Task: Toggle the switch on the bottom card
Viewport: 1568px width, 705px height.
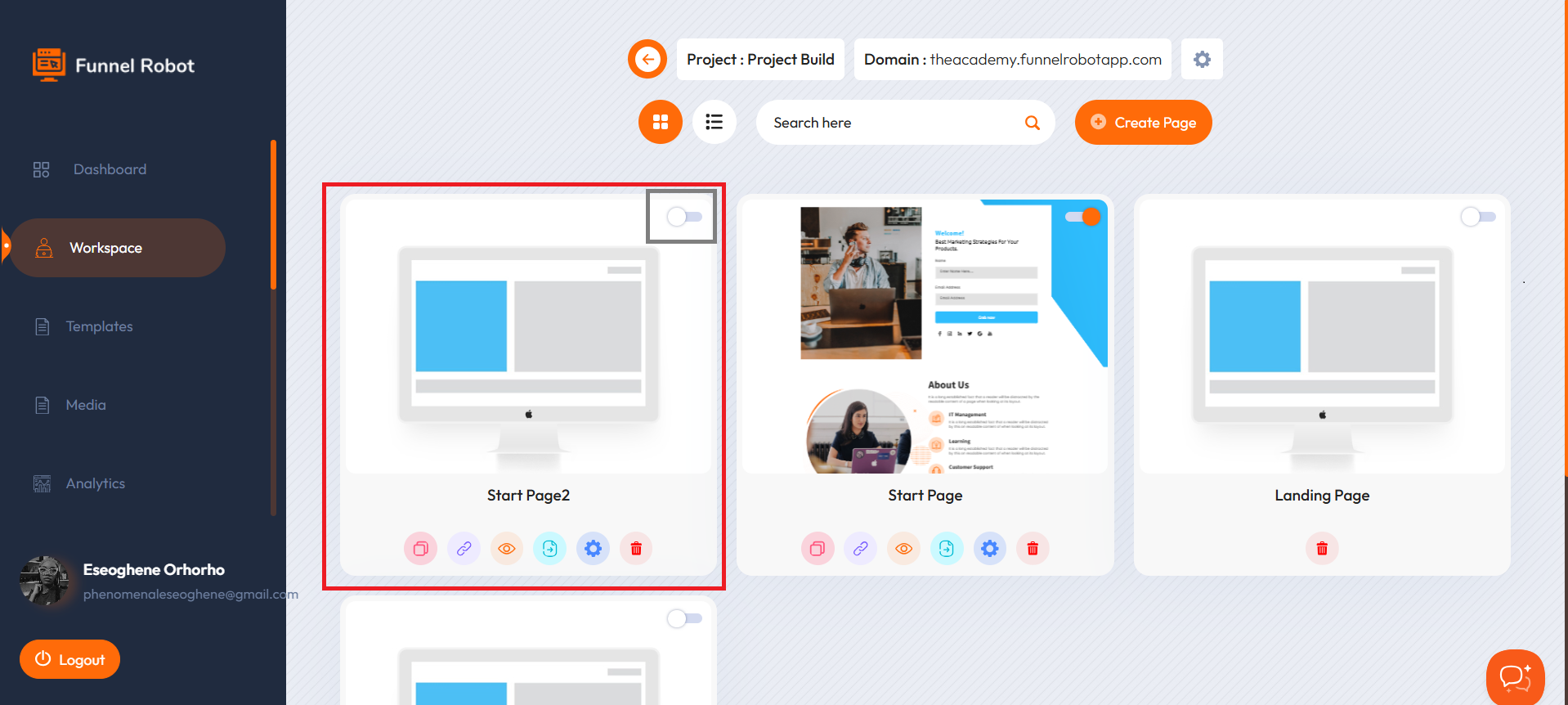Action: (684, 618)
